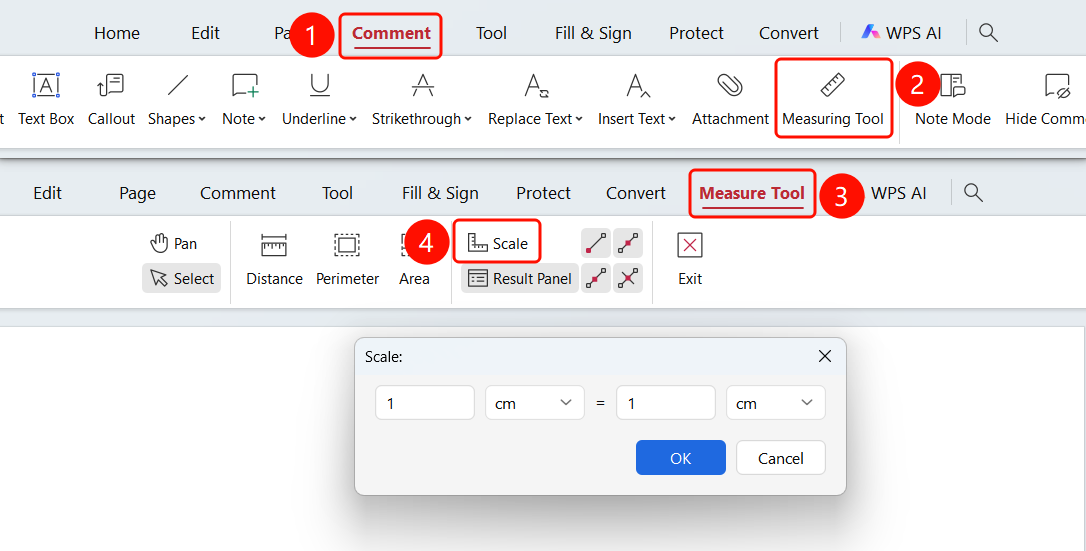
Task: Open Protect tab in upper ribbon
Action: (x=696, y=33)
